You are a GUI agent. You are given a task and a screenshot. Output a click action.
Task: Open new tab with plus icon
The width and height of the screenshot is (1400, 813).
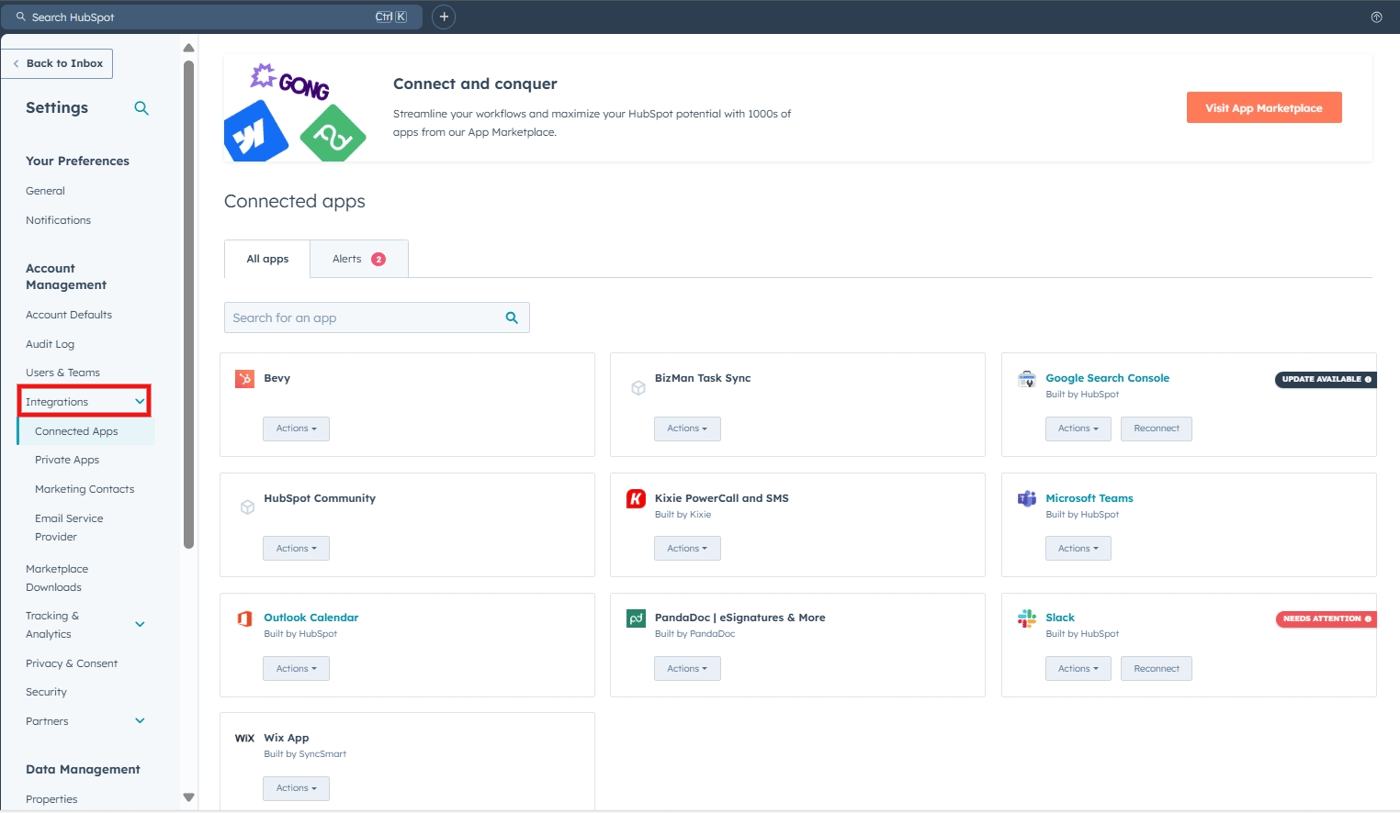(x=444, y=17)
